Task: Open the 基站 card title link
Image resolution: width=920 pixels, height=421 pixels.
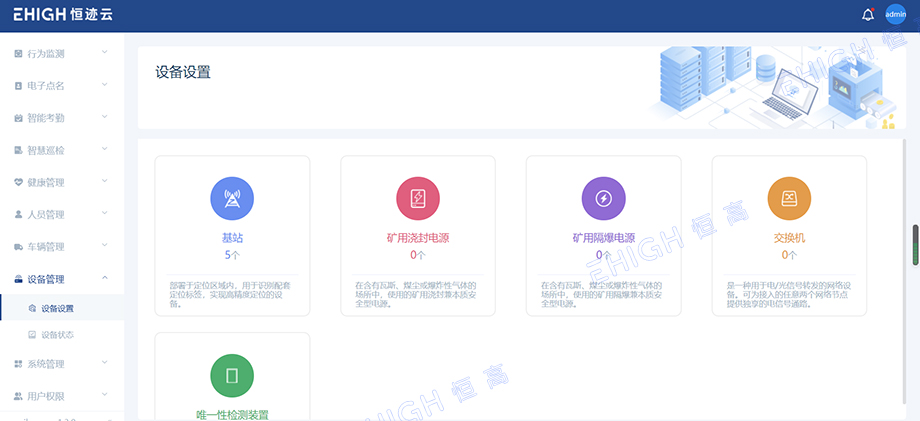Action: (232, 238)
